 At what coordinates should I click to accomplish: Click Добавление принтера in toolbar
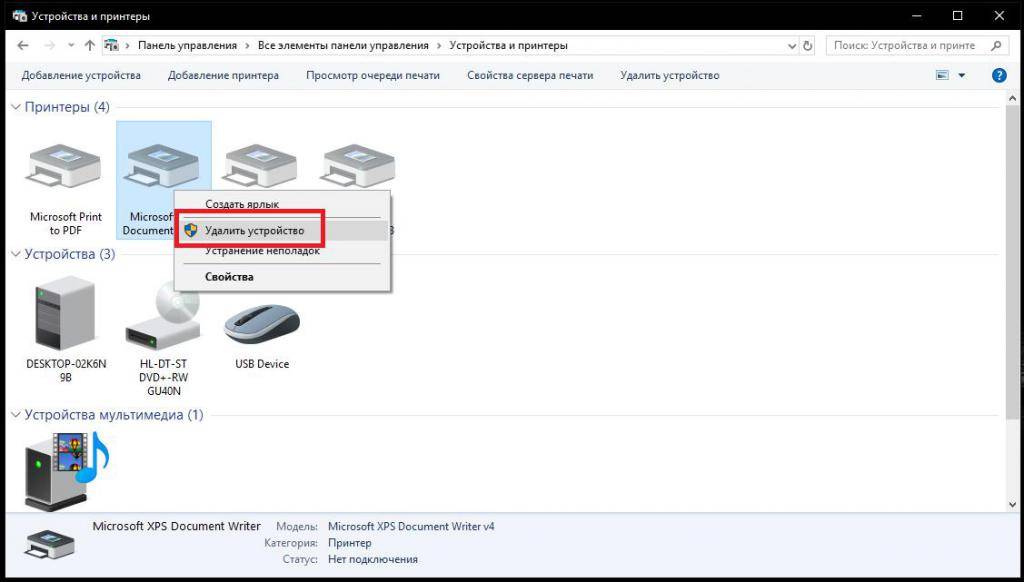point(223,75)
